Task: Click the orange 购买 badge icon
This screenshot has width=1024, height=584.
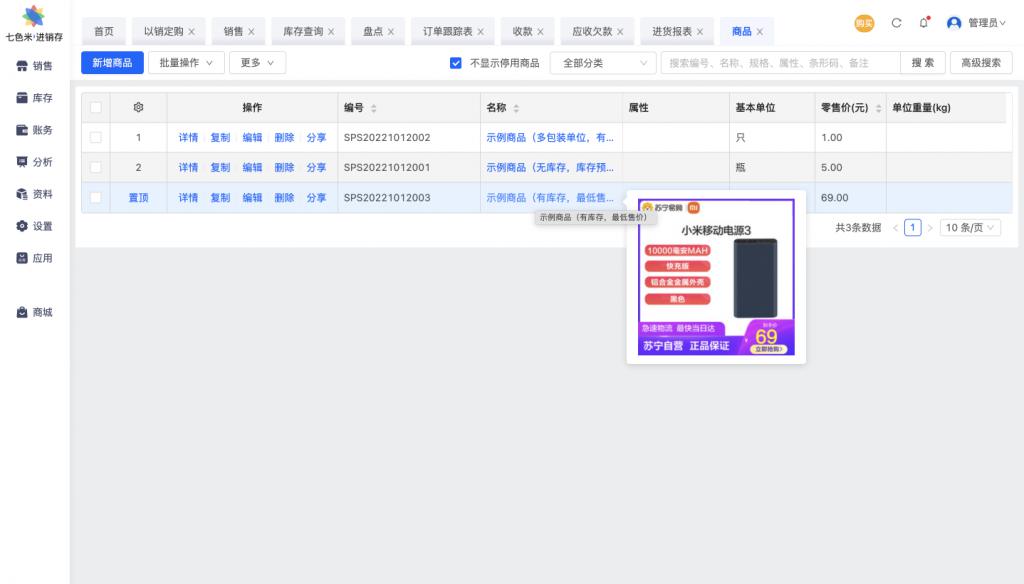Action: click(864, 23)
